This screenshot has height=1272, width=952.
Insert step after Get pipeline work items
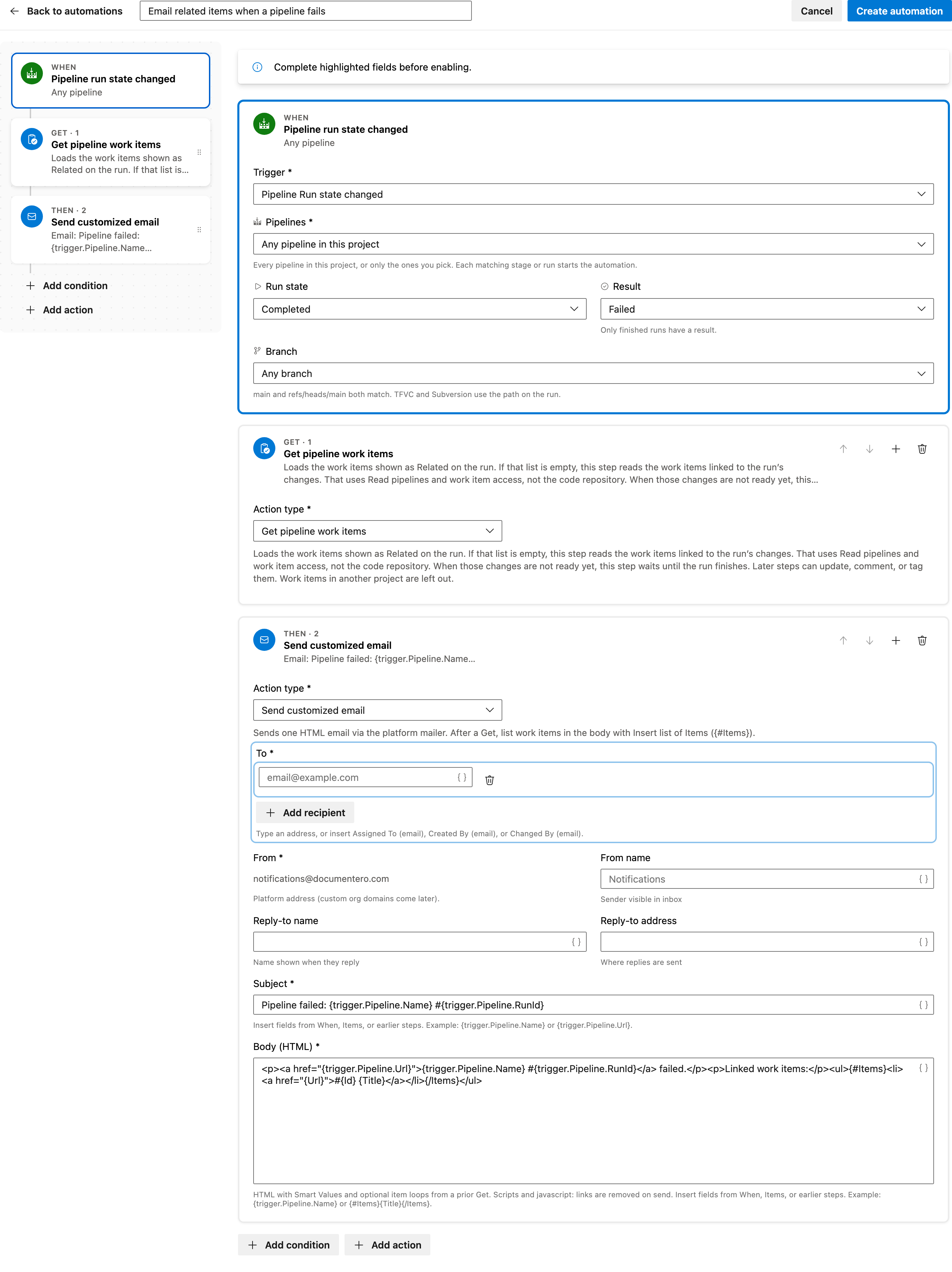pos(896,449)
